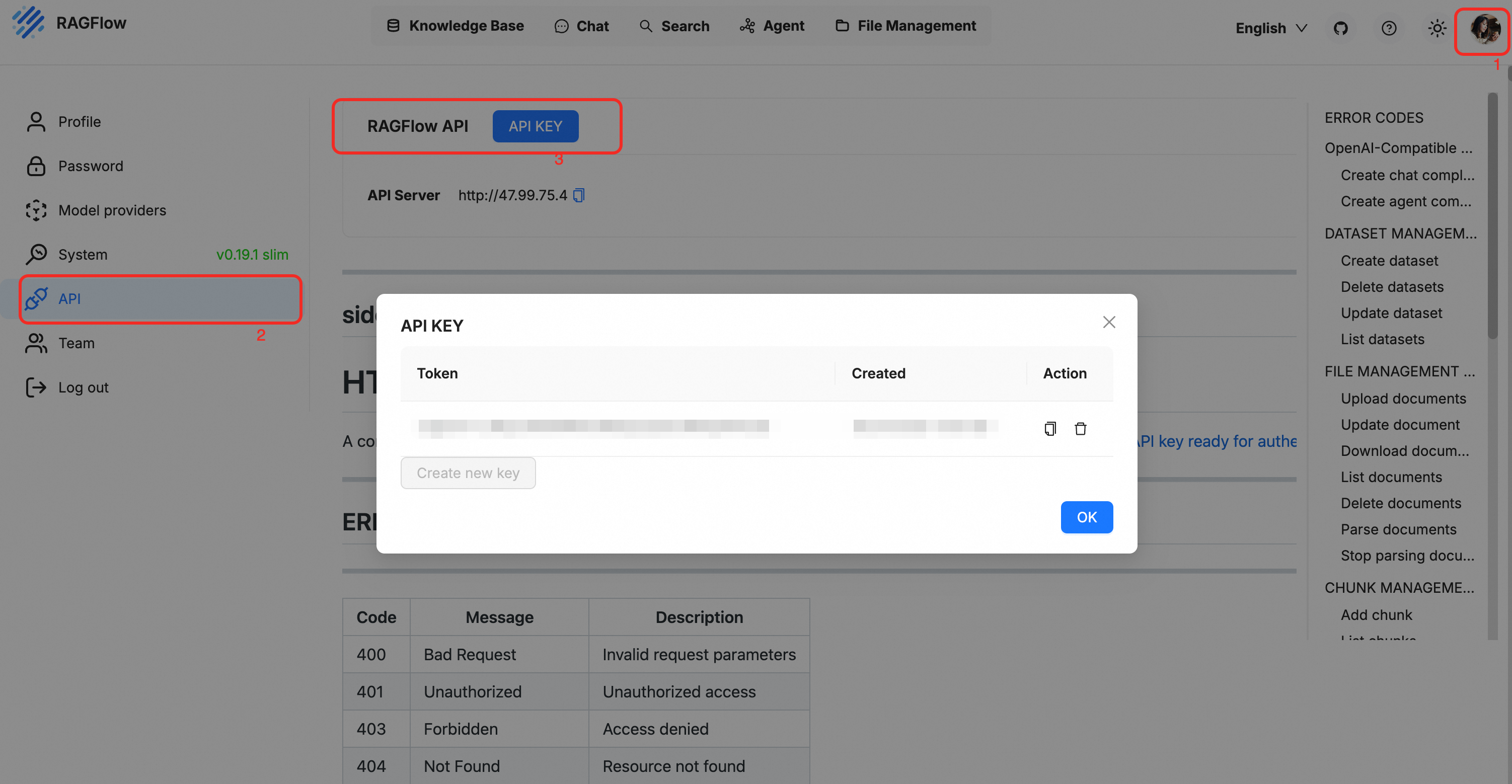Image resolution: width=1512 pixels, height=784 pixels.
Task: Log out using the sidebar exit icon
Action: pos(83,387)
